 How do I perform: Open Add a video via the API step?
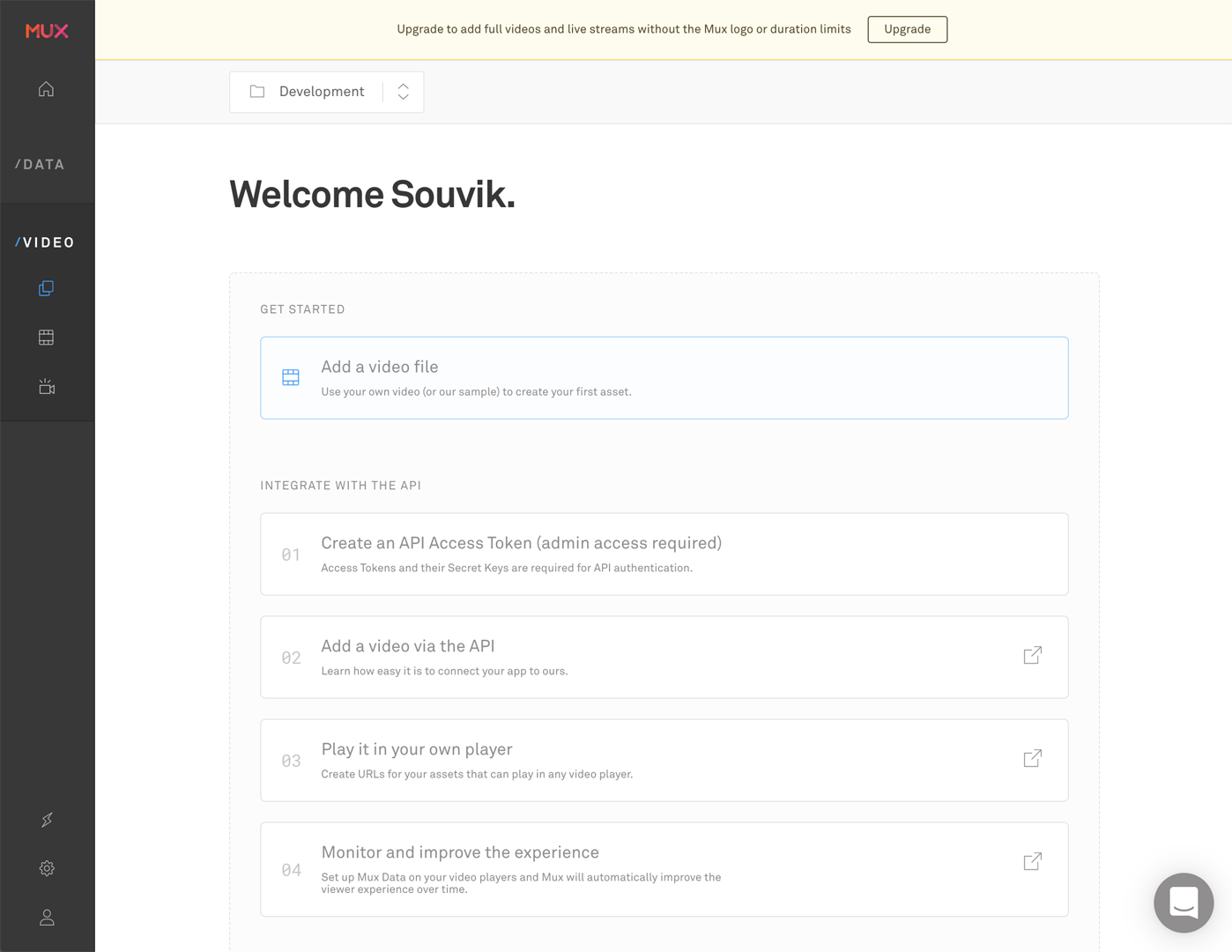664,657
